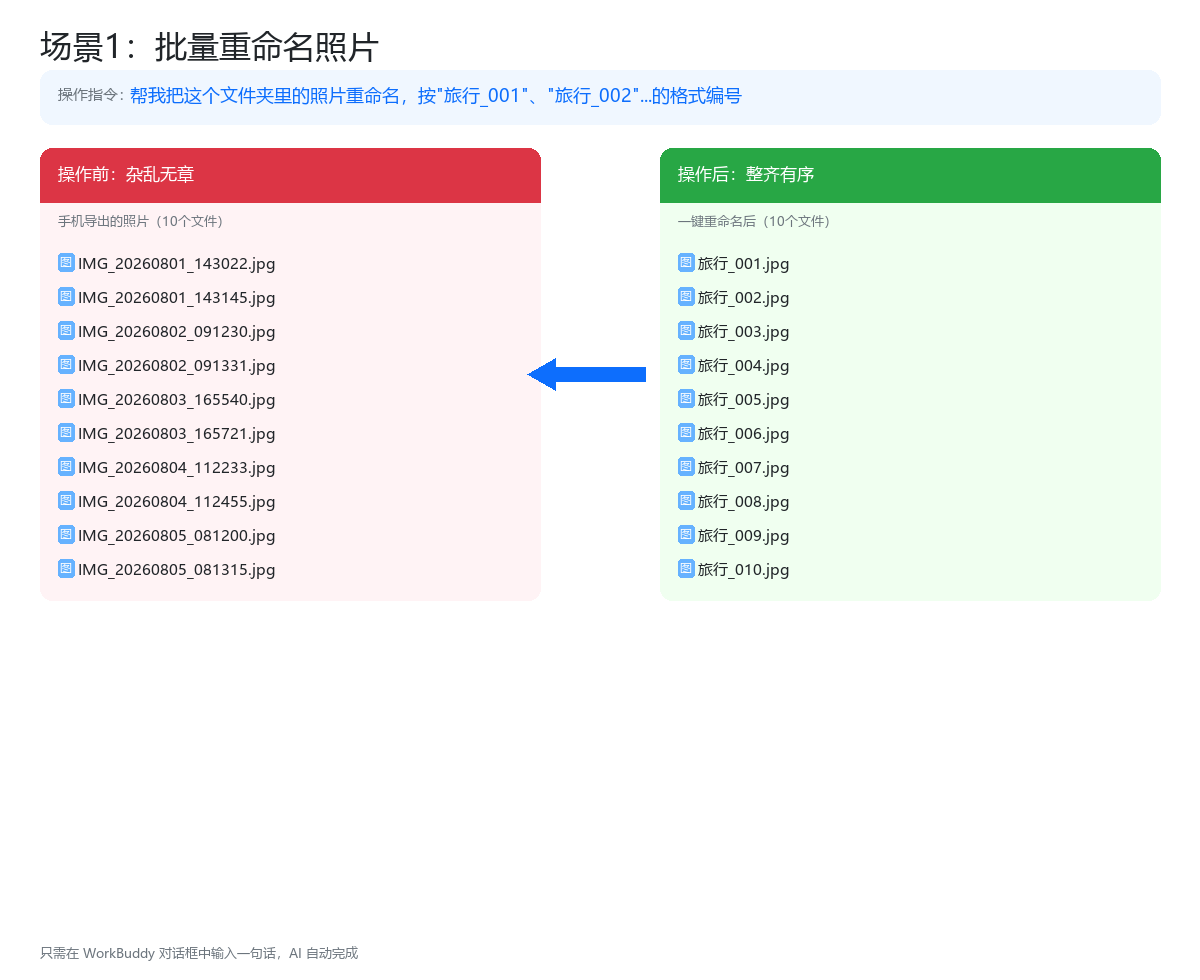Click image icon beside 旅行_010.jpg
1200x980 pixels.
point(686,568)
